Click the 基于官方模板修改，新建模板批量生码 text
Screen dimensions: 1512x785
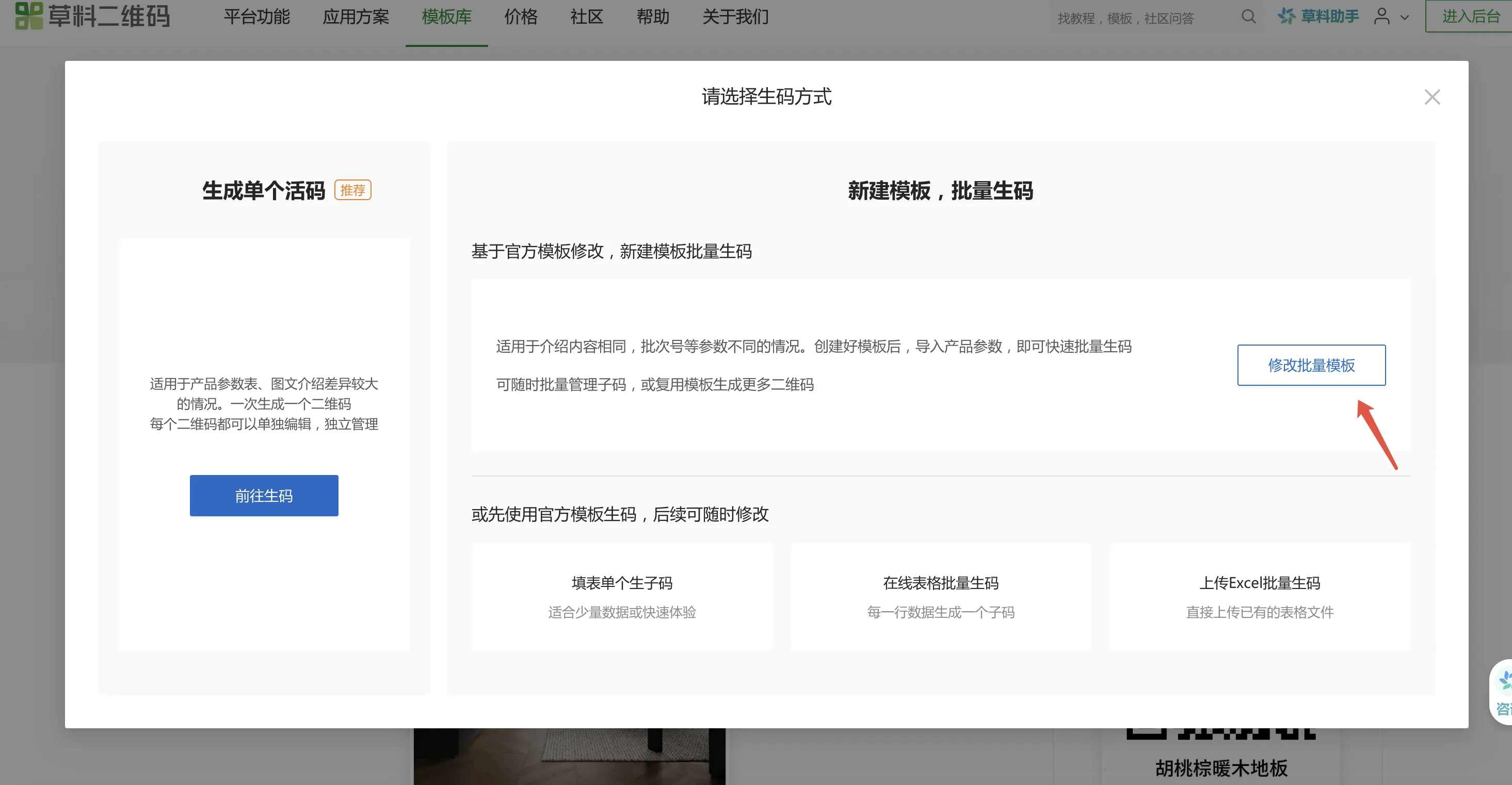612,251
